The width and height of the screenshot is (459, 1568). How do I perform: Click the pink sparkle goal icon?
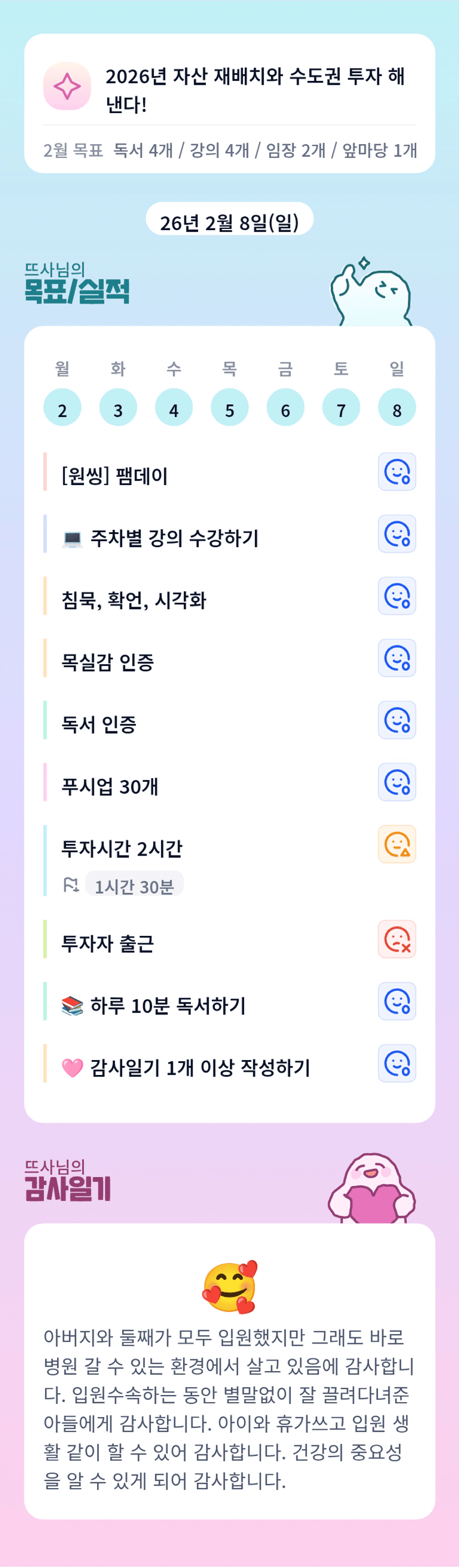coord(67,86)
